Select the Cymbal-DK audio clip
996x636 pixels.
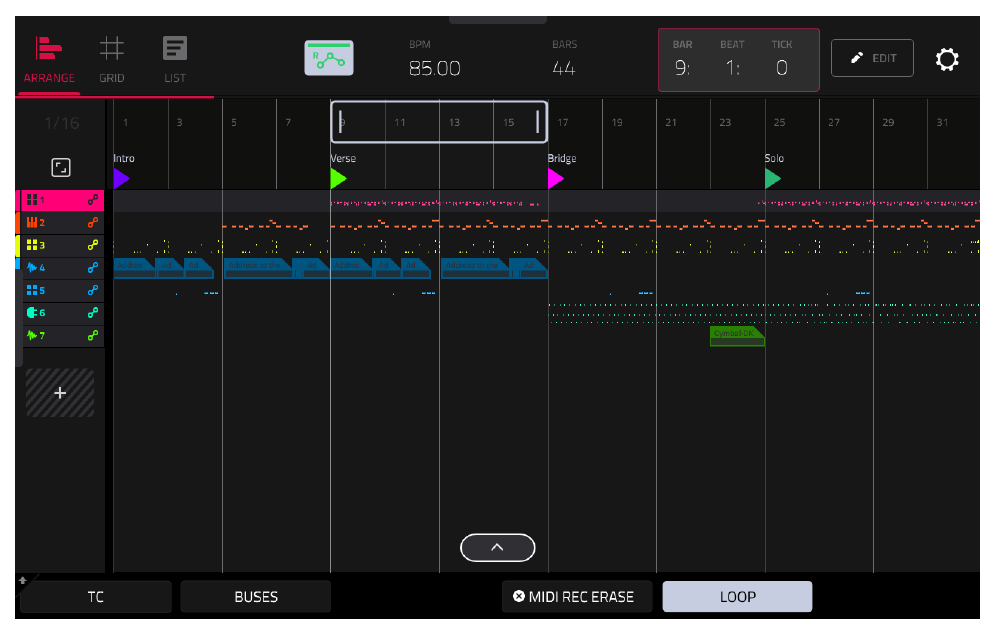point(737,336)
